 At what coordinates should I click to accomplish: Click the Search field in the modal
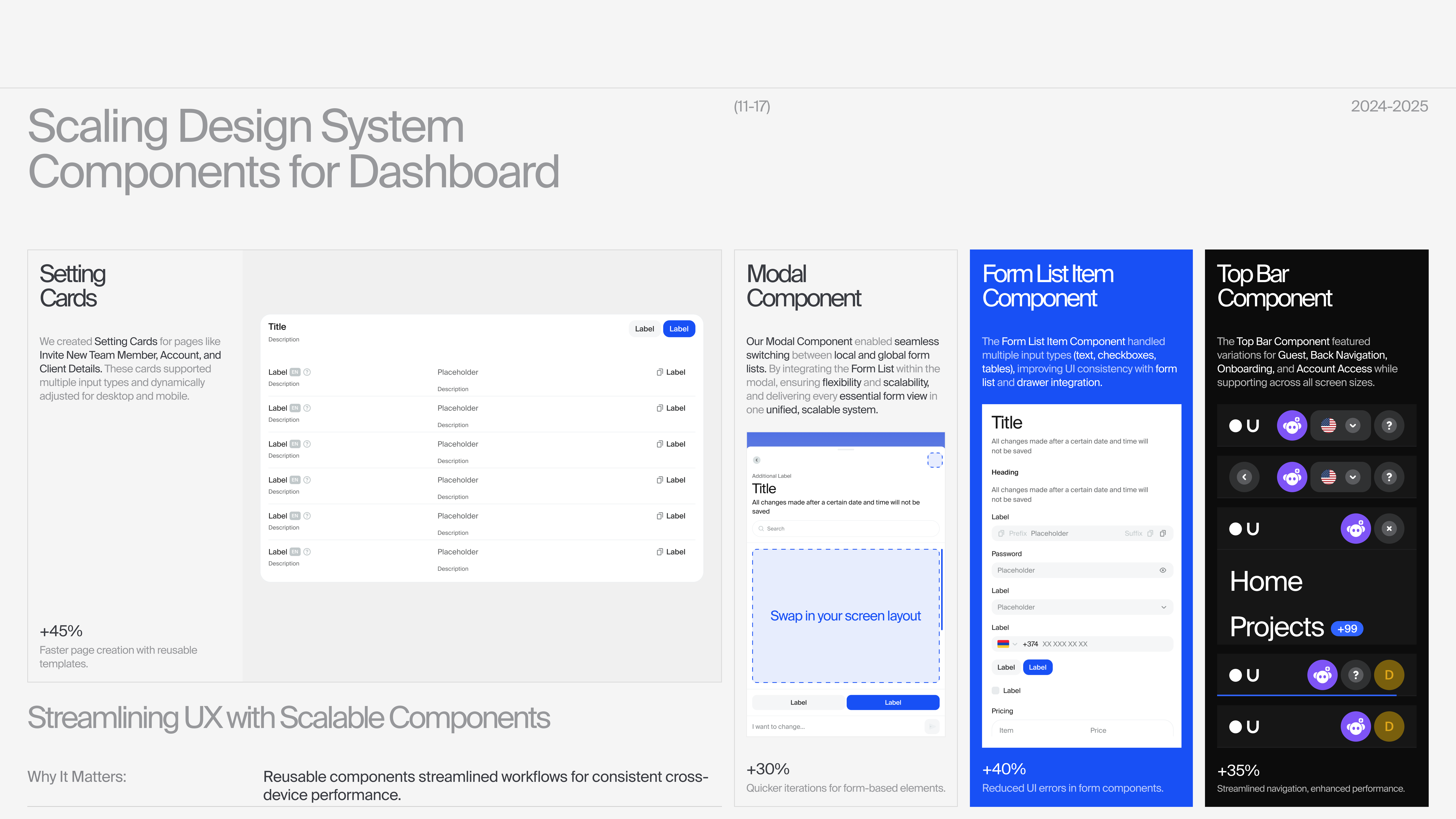click(x=846, y=529)
